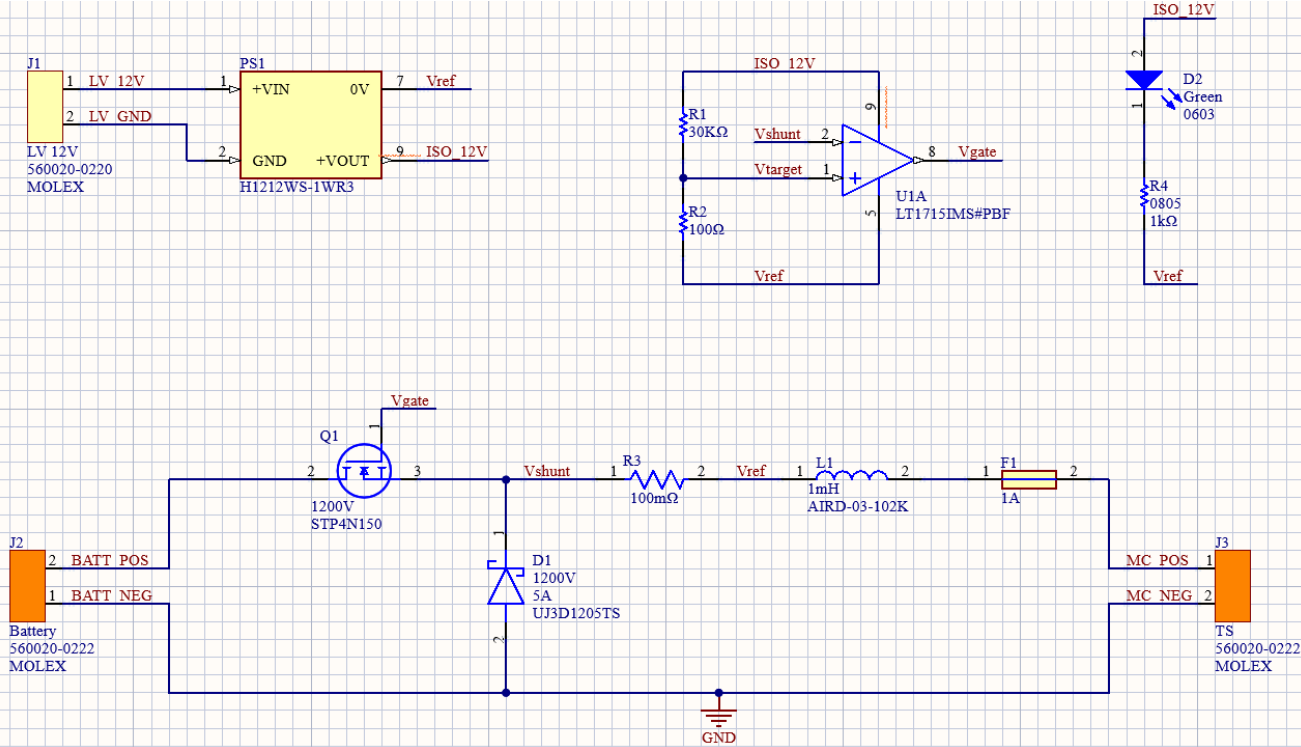Image resolution: width=1301 pixels, height=747 pixels.
Task: Select the LV_12V net label
Action: point(116,81)
